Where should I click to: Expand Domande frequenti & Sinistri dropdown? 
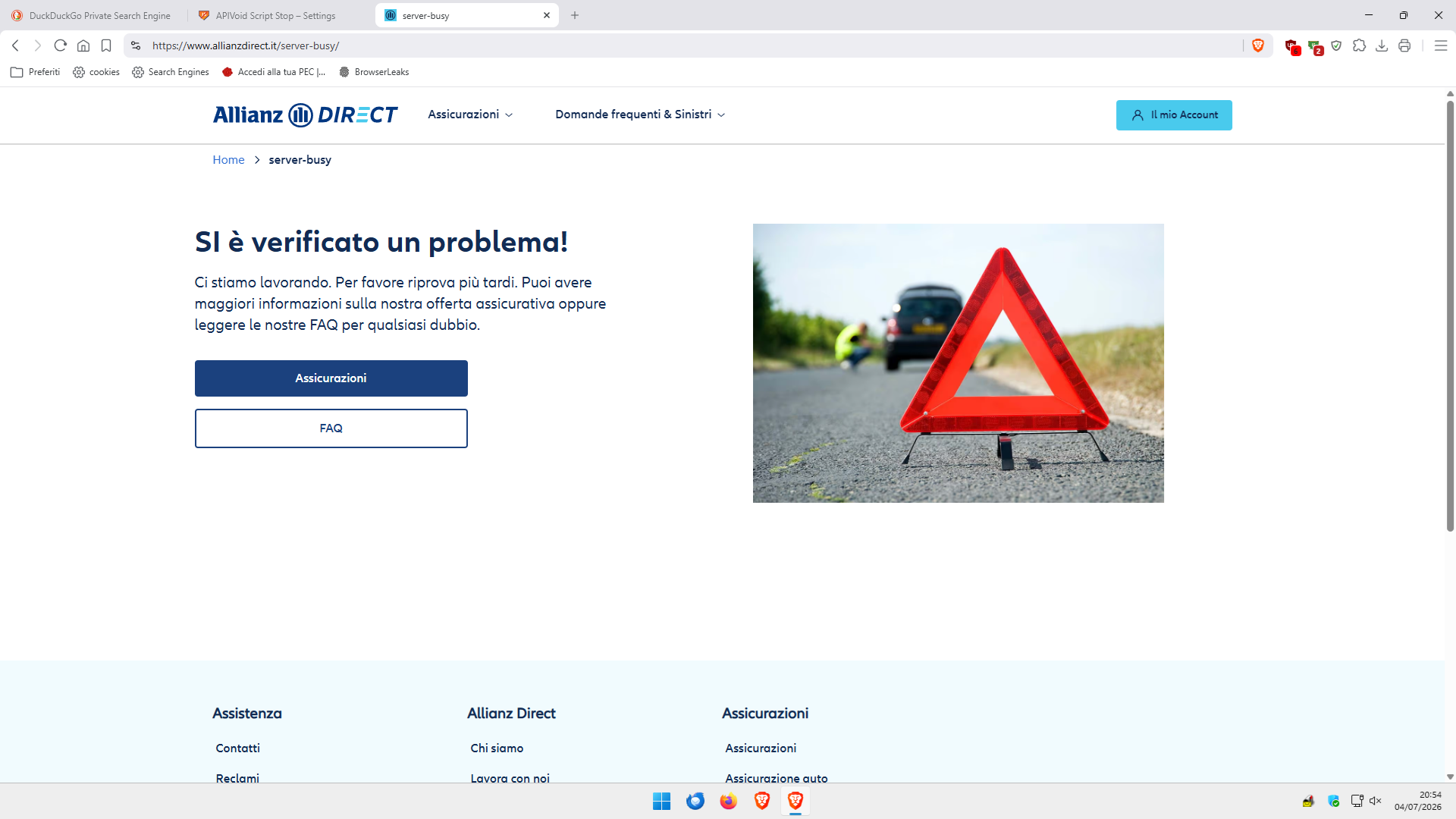(641, 115)
